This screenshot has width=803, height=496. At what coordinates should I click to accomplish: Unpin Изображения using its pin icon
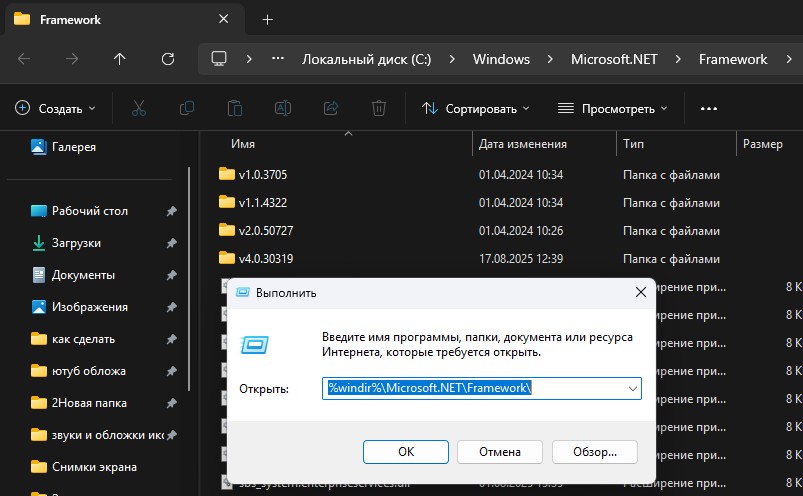(x=172, y=307)
